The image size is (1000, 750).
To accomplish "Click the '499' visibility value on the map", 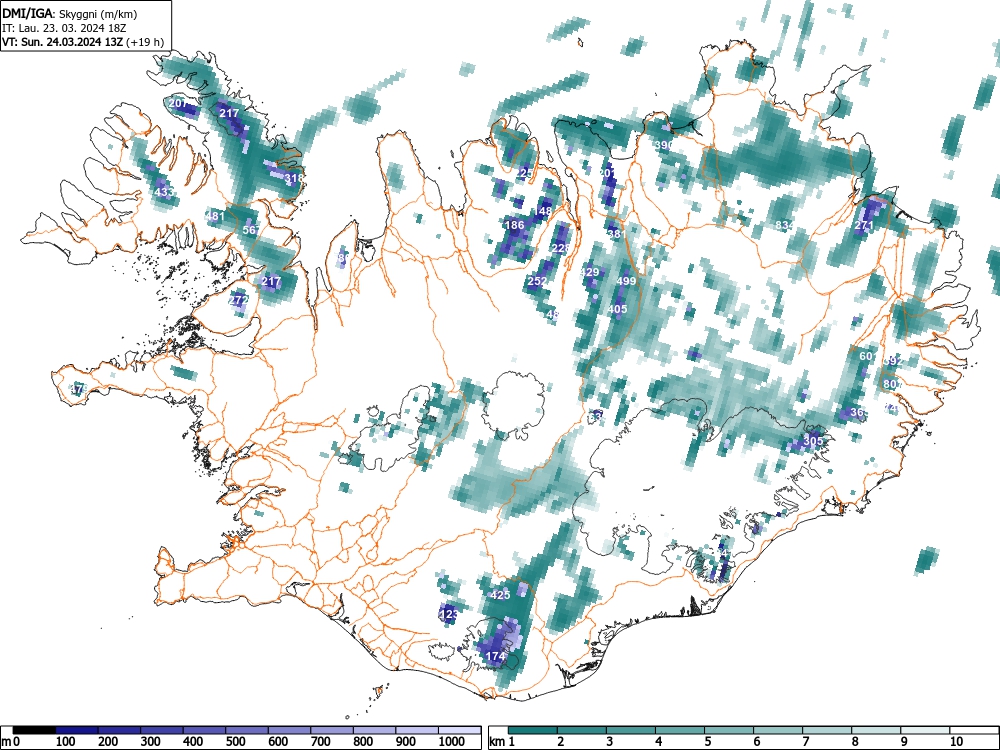I will pos(626,281).
